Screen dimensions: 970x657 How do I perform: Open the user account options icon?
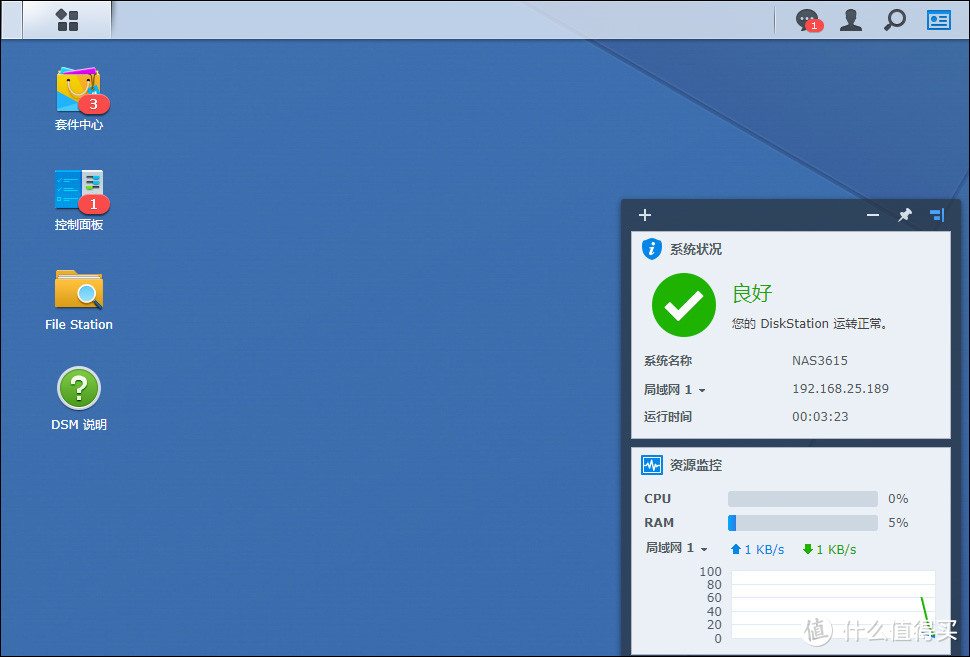pos(851,20)
